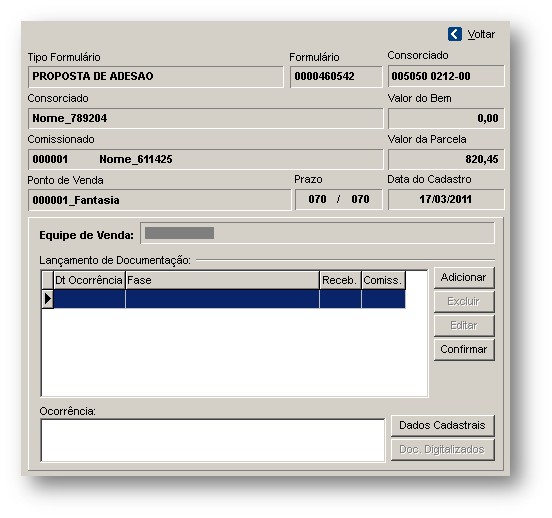
Task: Click the Voltar link text
Action: point(481,35)
